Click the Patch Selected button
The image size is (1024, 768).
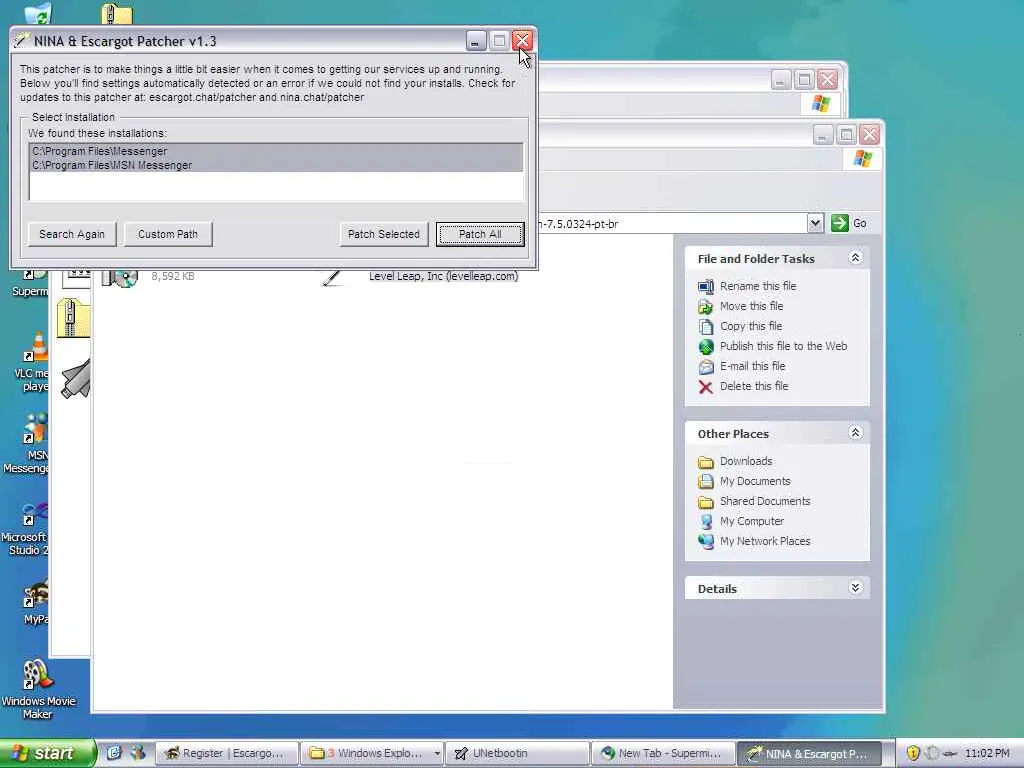click(x=383, y=234)
